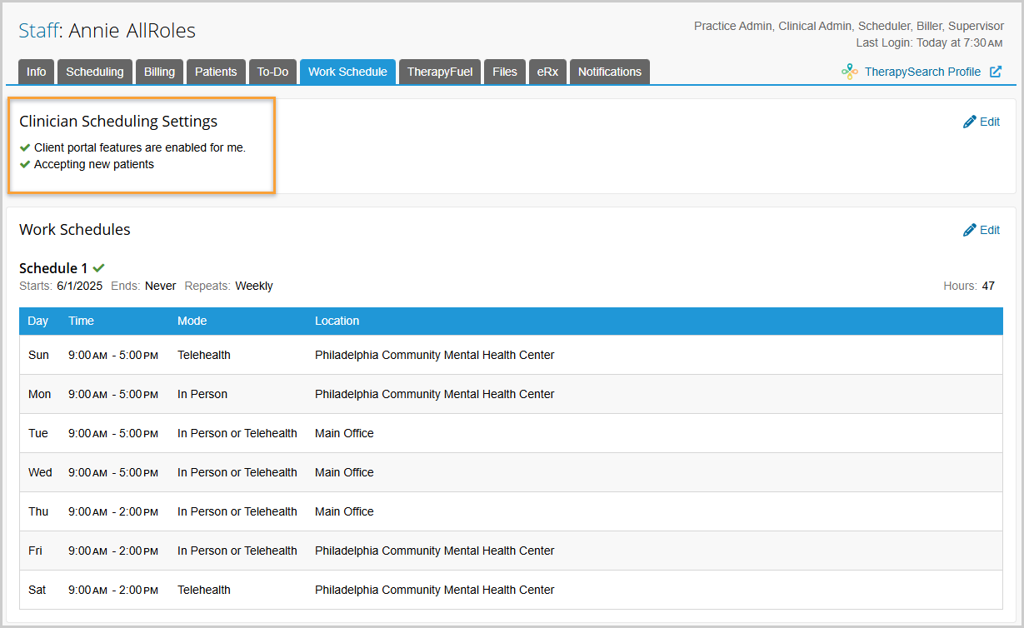The height and width of the screenshot is (628, 1024).
Task: Click the Ends Never value
Action: 161,286
